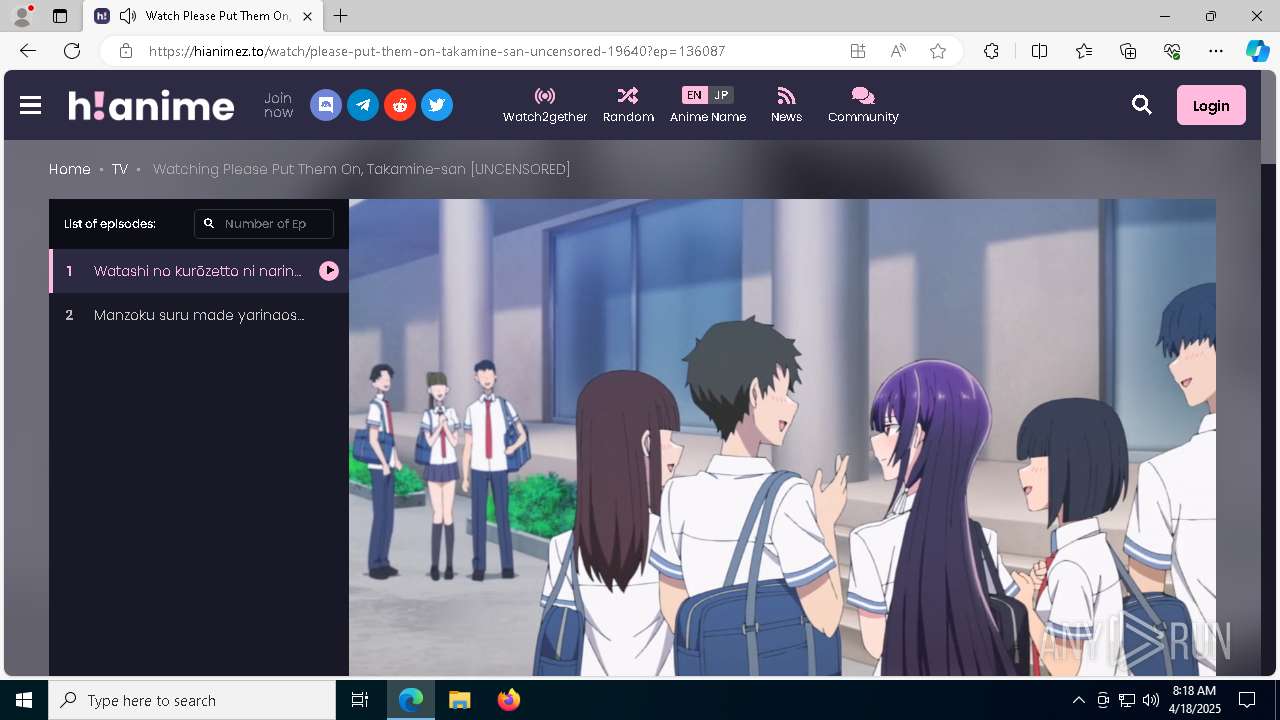Open a new tab
The width and height of the screenshot is (1280, 720).
click(x=341, y=16)
